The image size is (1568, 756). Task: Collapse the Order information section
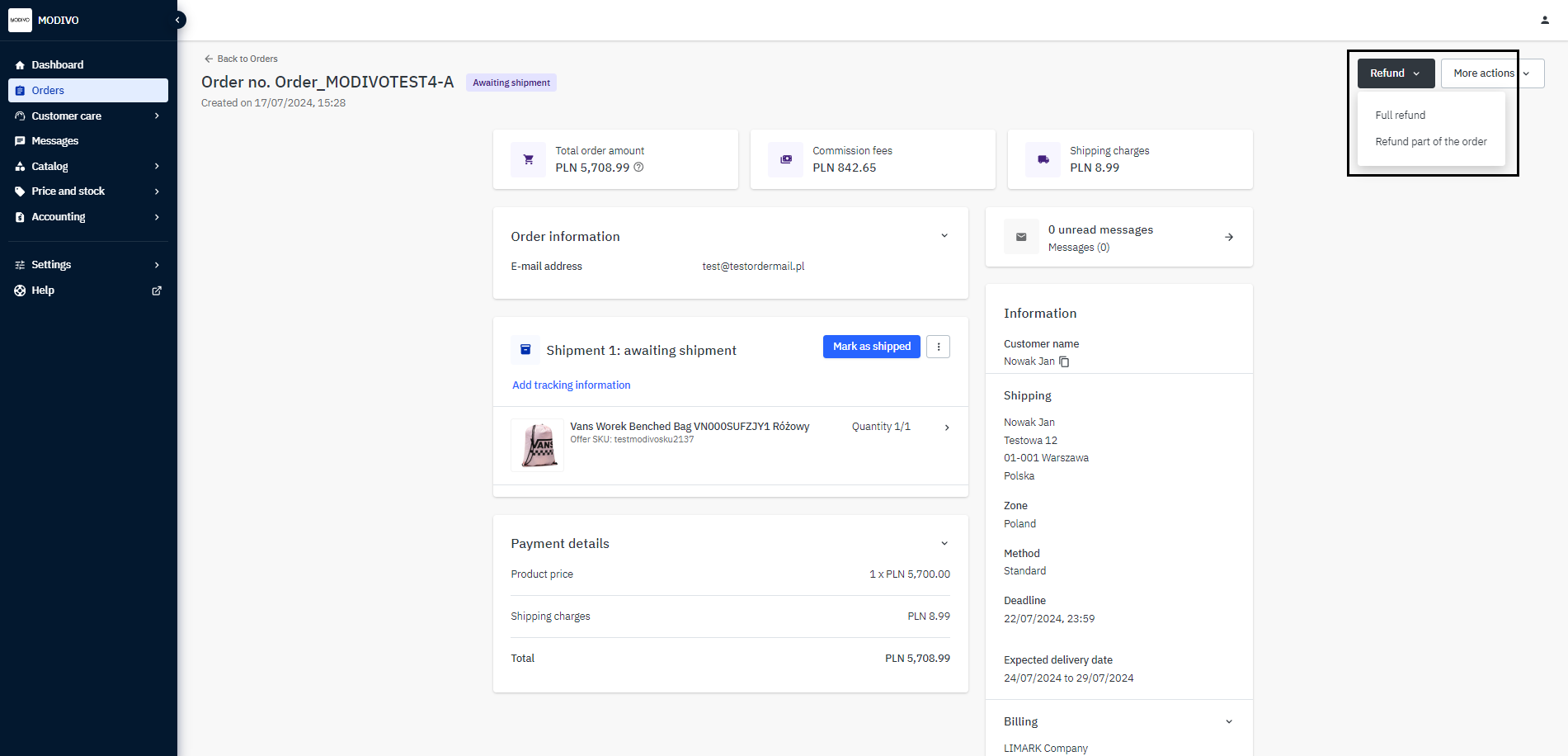[944, 236]
